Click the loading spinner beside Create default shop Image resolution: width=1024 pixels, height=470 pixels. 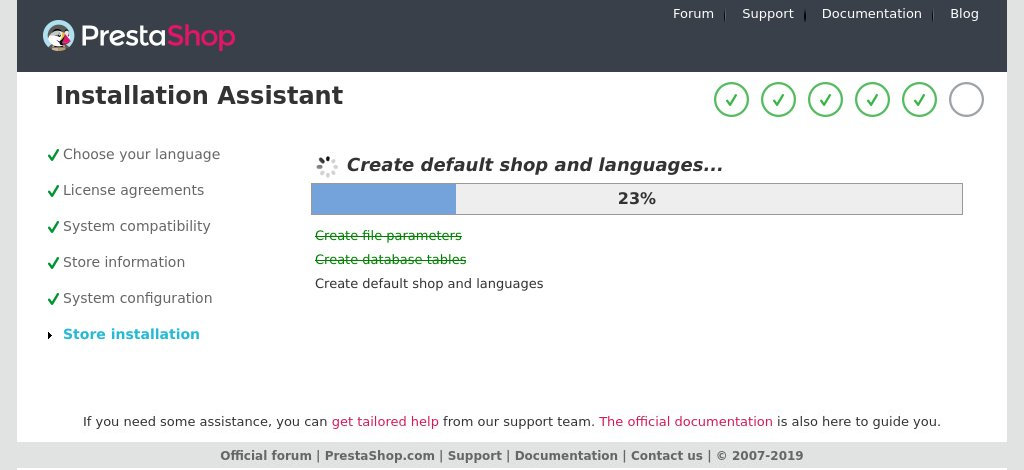pos(327,166)
